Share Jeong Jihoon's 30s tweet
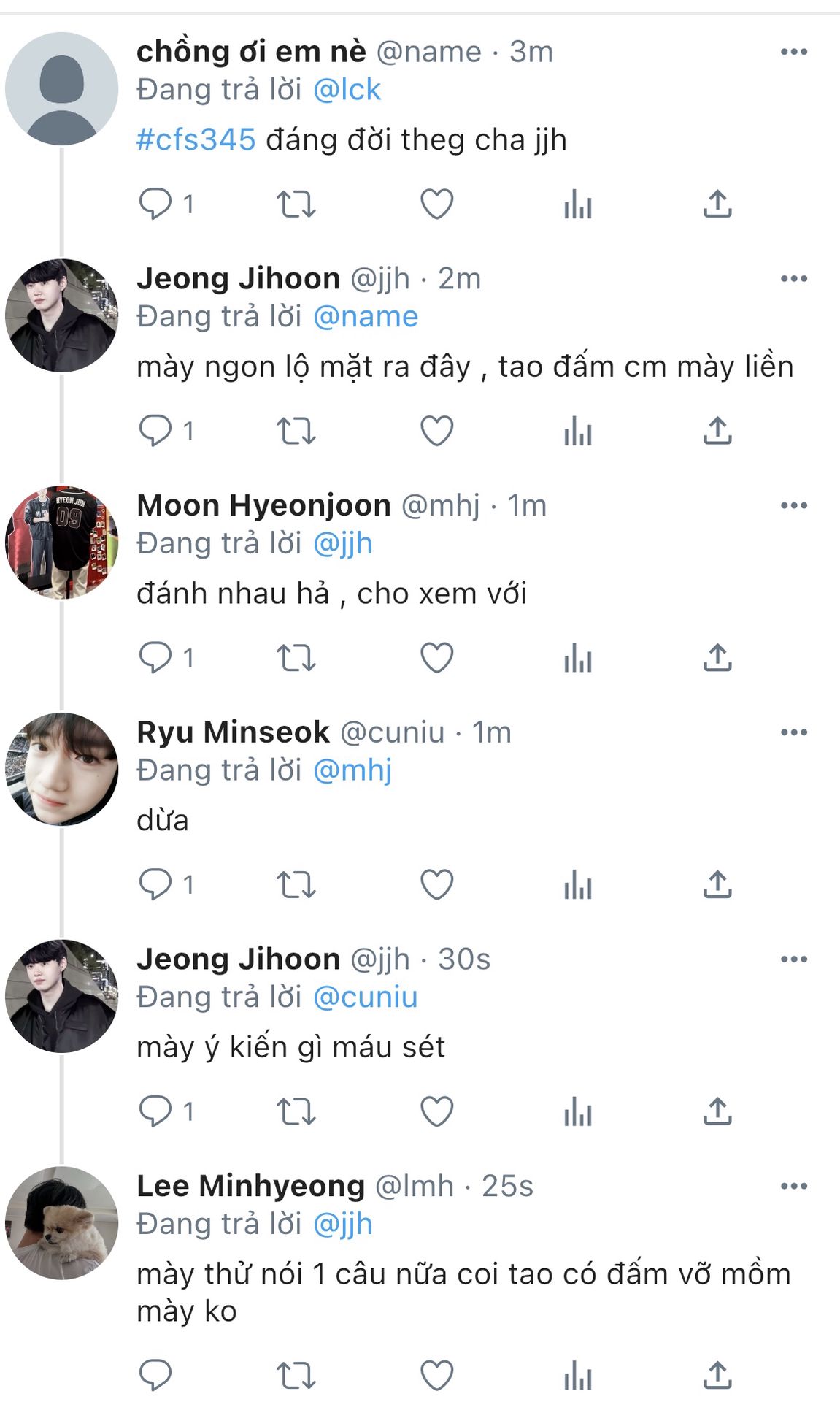The image size is (840, 1402). [717, 1111]
